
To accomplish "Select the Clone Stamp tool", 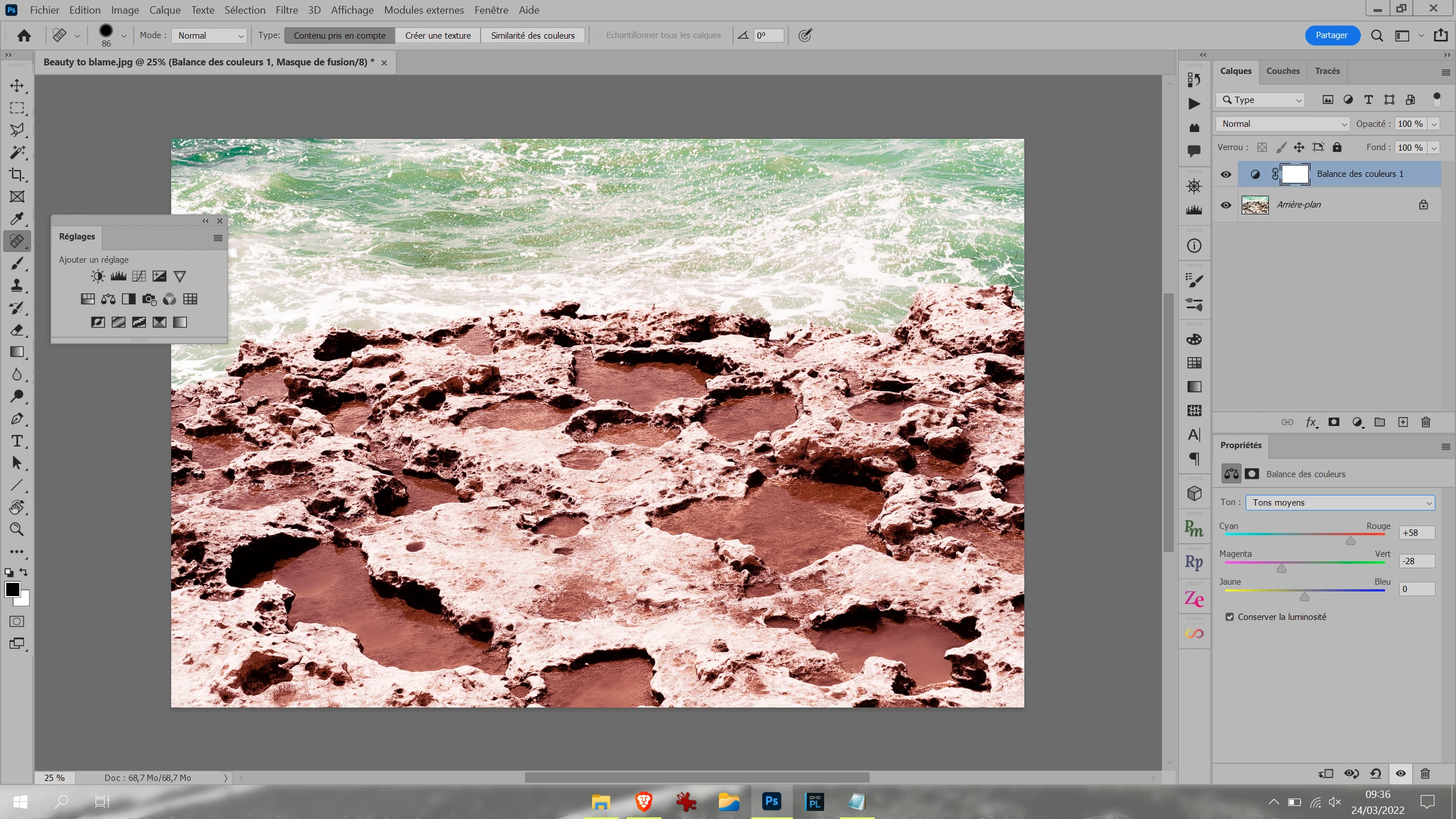I will (17, 286).
